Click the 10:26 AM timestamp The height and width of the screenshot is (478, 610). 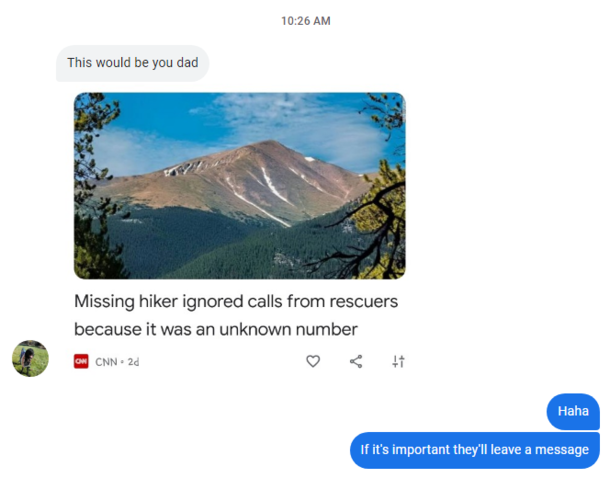tap(306, 21)
